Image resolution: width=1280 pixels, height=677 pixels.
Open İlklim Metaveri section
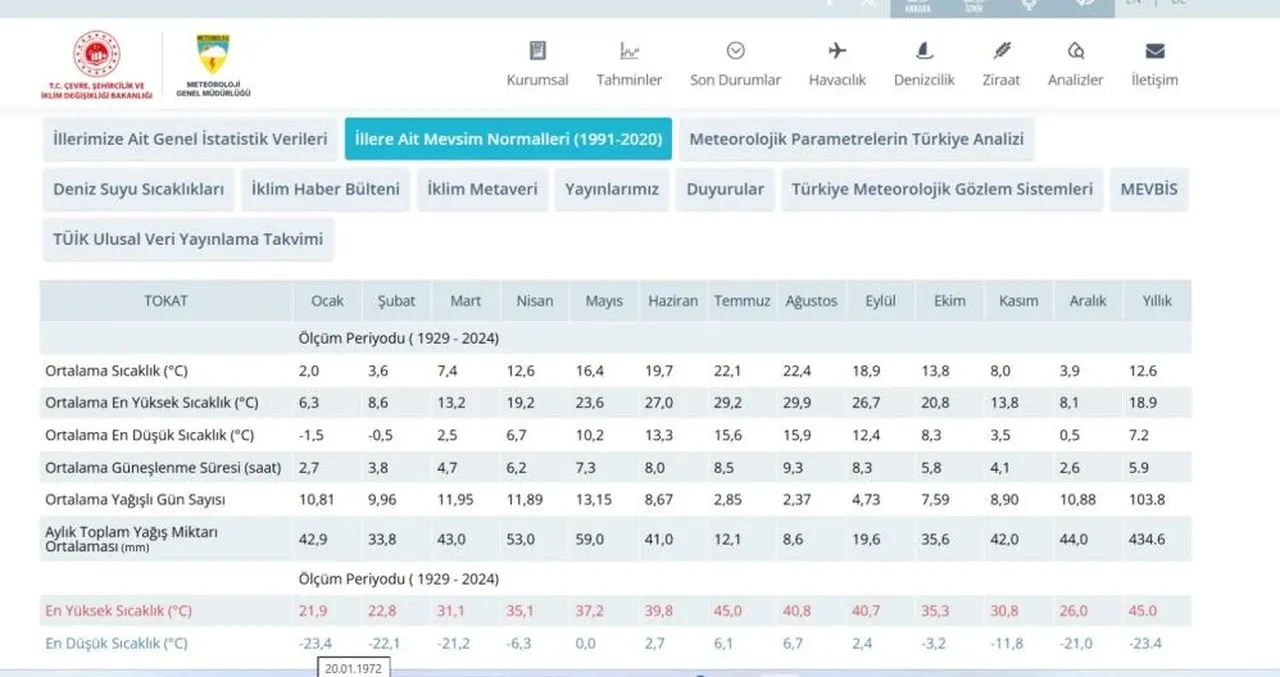(483, 188)
